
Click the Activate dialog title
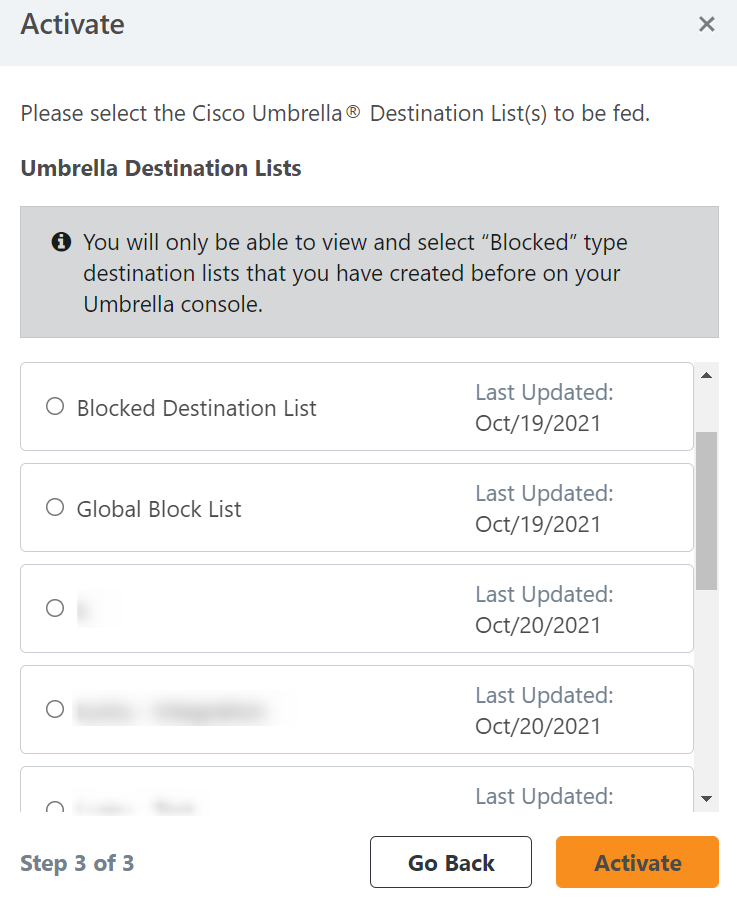(71, 24)
